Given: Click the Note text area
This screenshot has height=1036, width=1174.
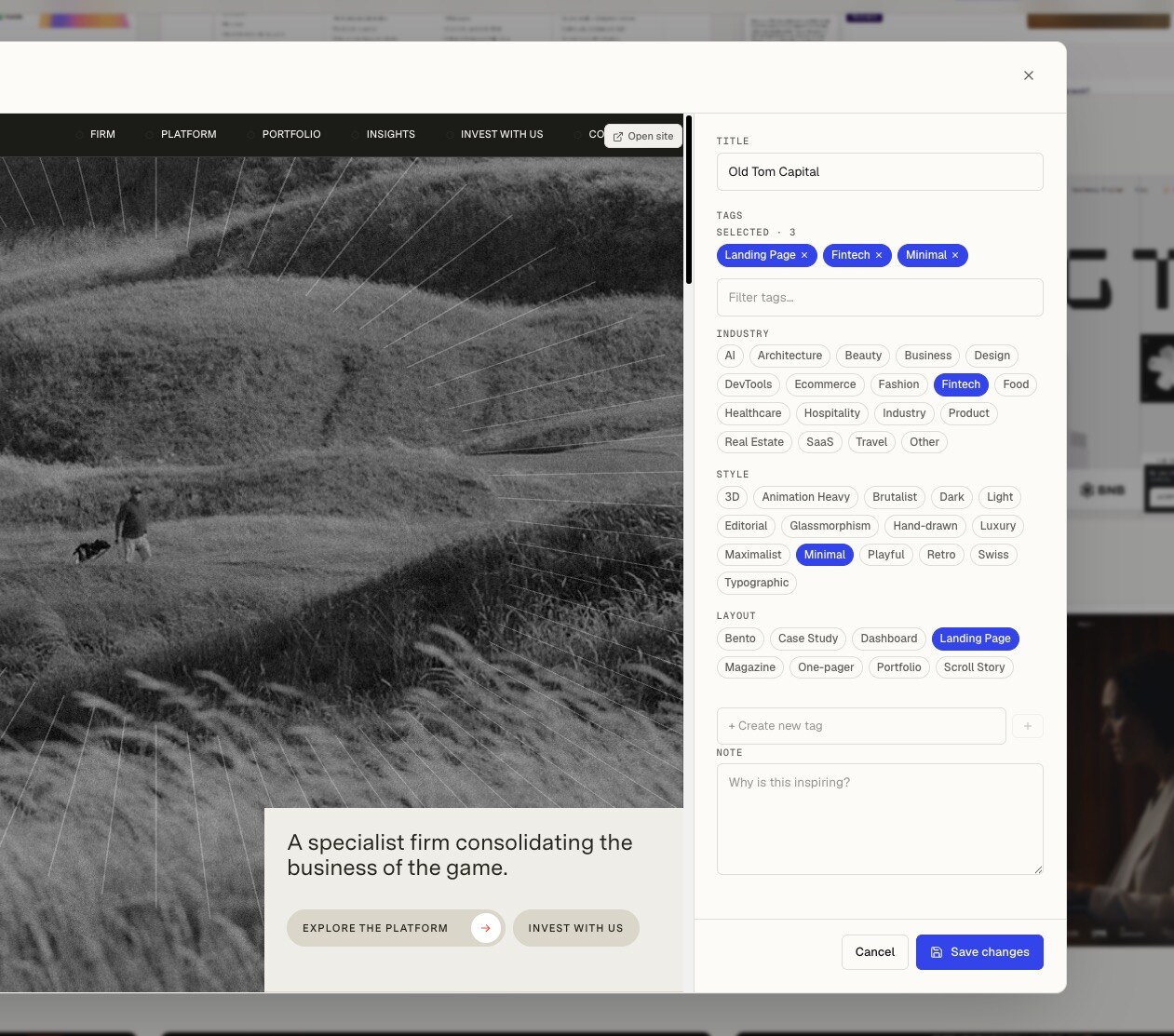Looking at the screenshot, I should pyautogui.click(x=880, y=819).
